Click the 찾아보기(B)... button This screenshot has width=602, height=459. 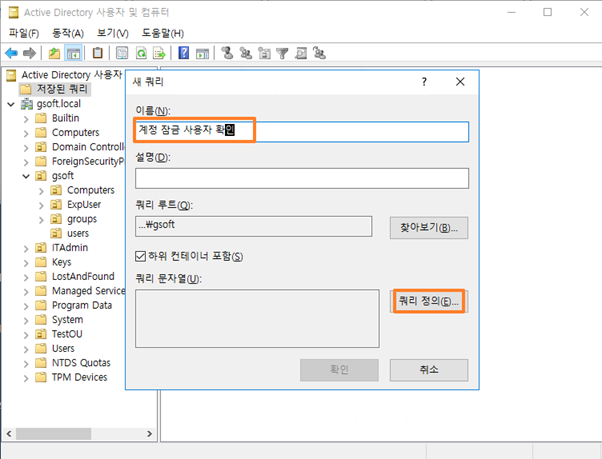click(429, 228)
